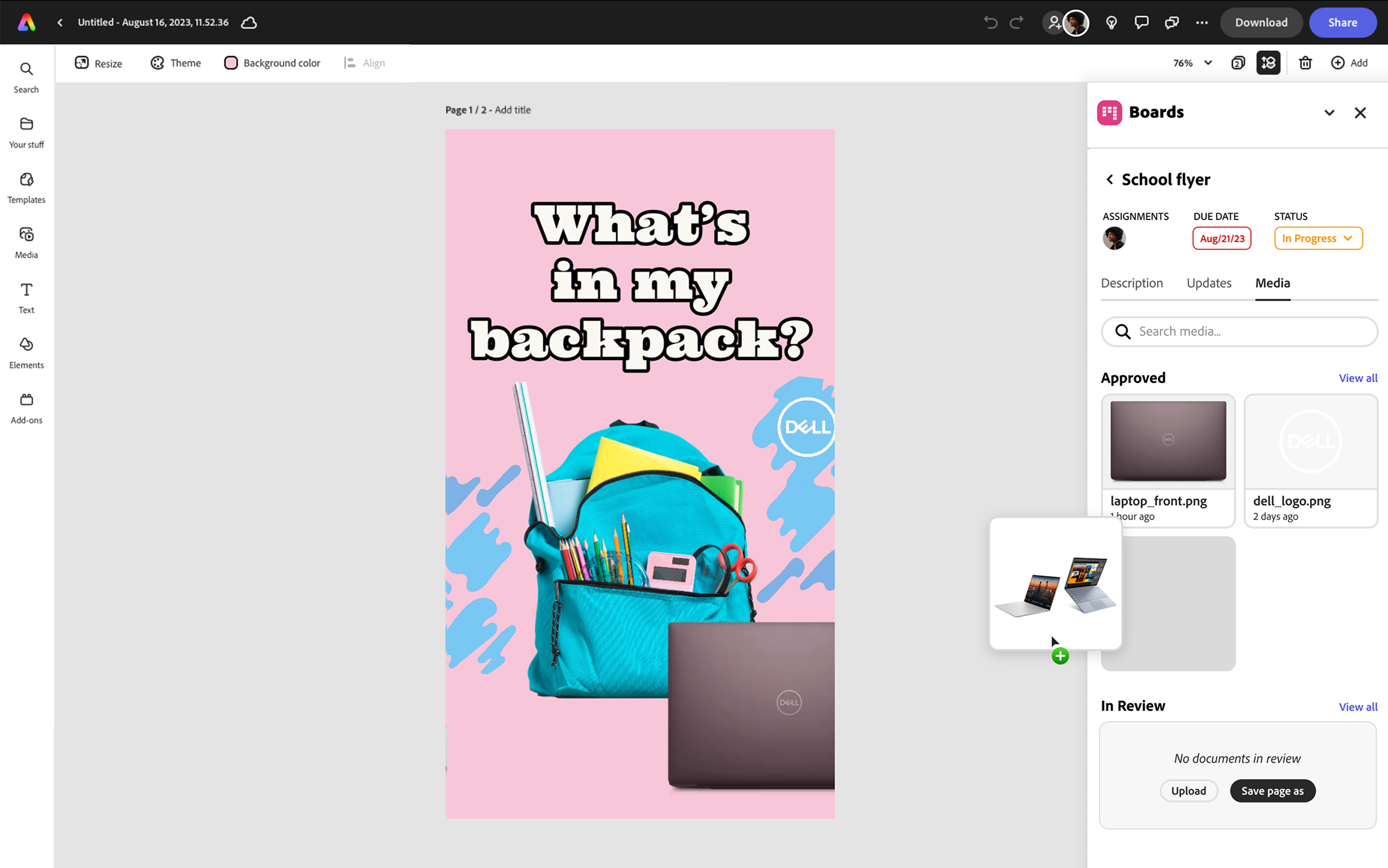Delete the current page with the trash icon
Screen dimensions: 1388x868
tap(1306, 62)
